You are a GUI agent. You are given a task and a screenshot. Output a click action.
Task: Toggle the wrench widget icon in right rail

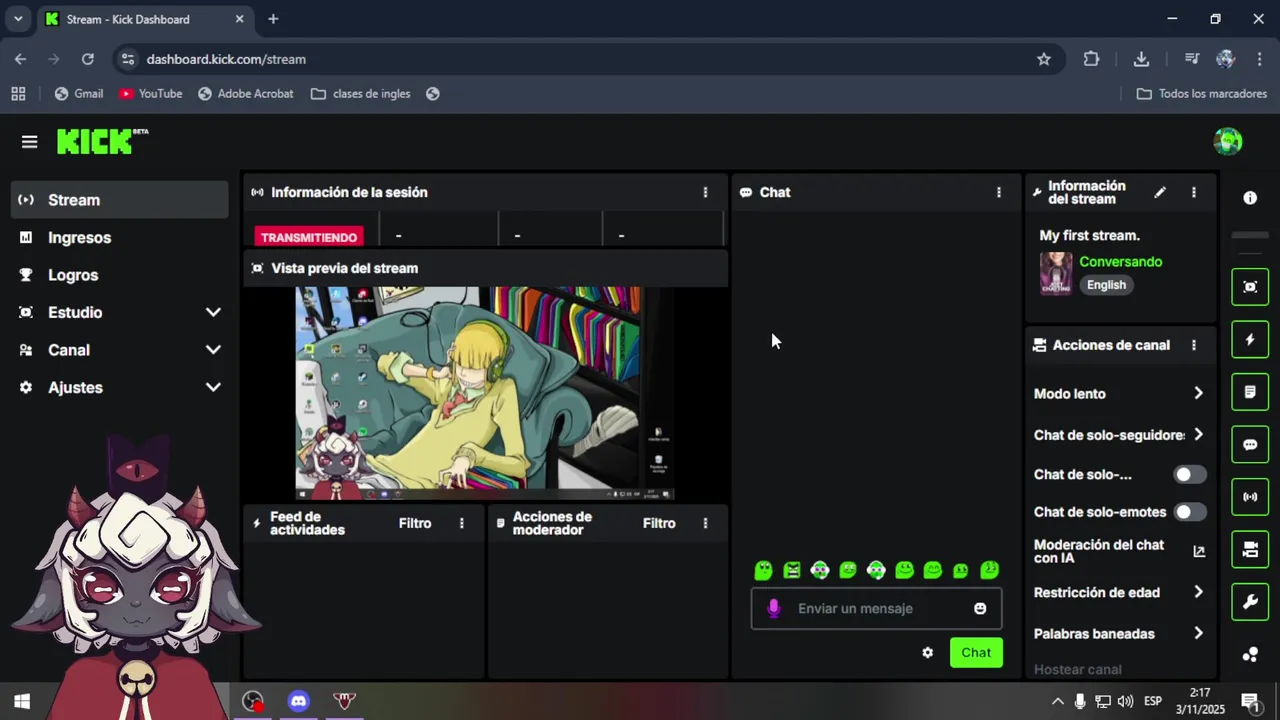1250,602
